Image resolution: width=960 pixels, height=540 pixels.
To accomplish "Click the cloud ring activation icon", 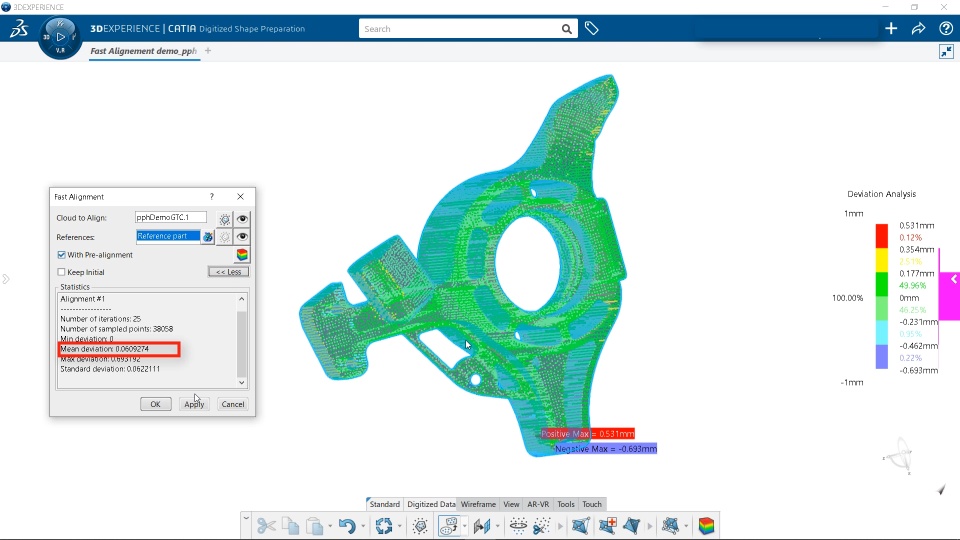I will [x=518, y=525].
